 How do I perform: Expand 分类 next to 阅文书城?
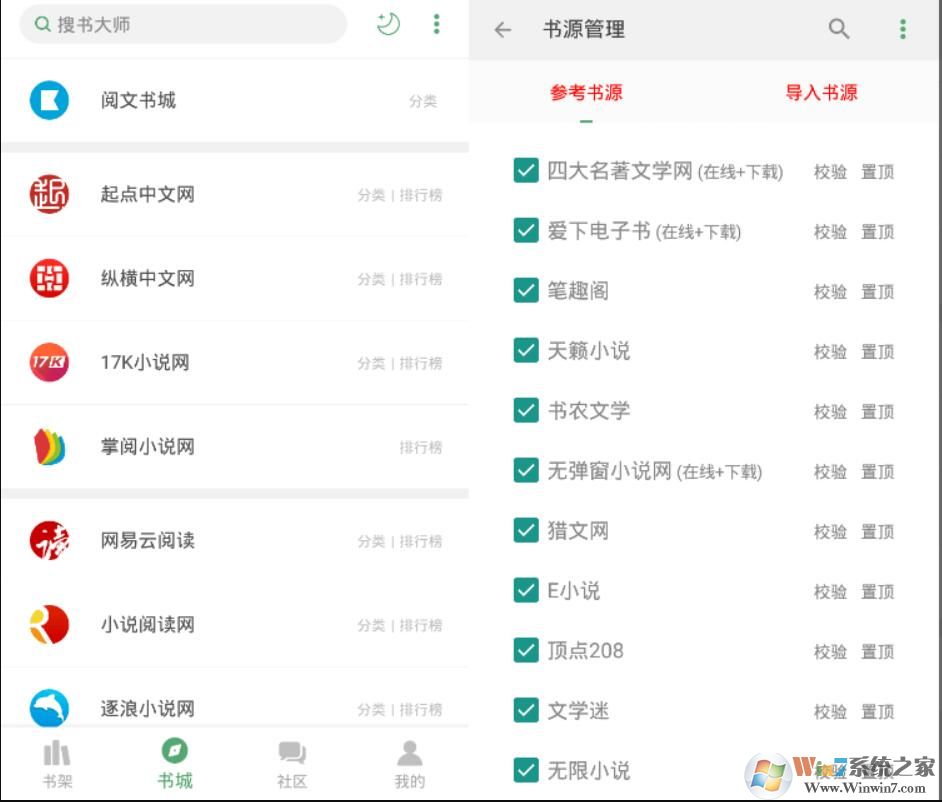pos(422,101)
